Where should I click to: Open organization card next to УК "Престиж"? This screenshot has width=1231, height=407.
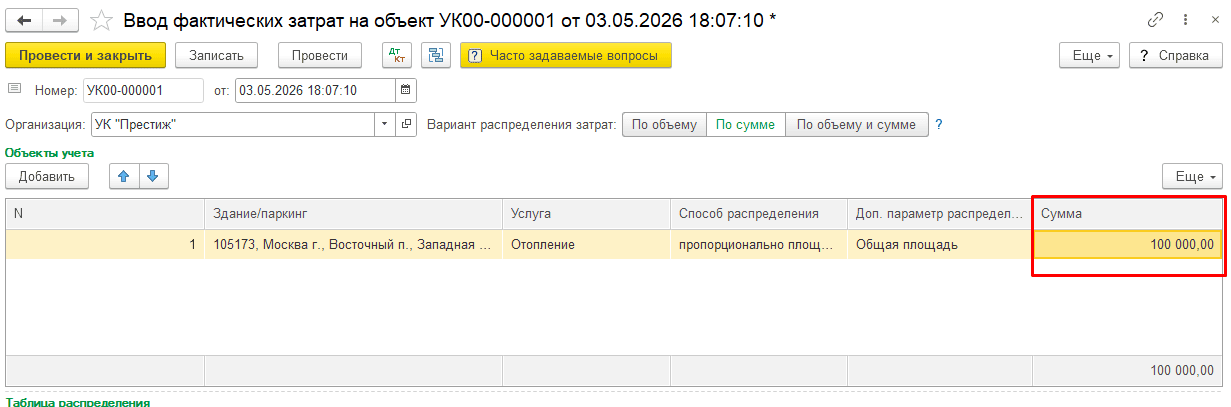406,125
